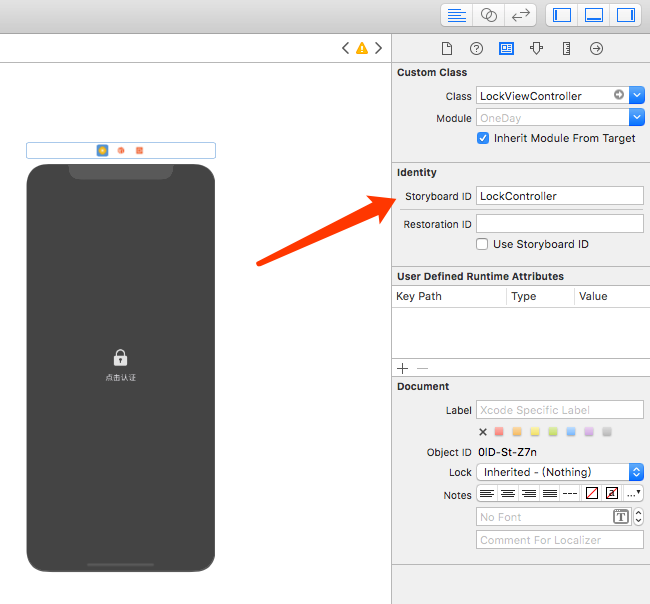Click the Object ID value 0lD-St-Z7n
The height and width of the screenshot is (604, 650).
[507, 452]
